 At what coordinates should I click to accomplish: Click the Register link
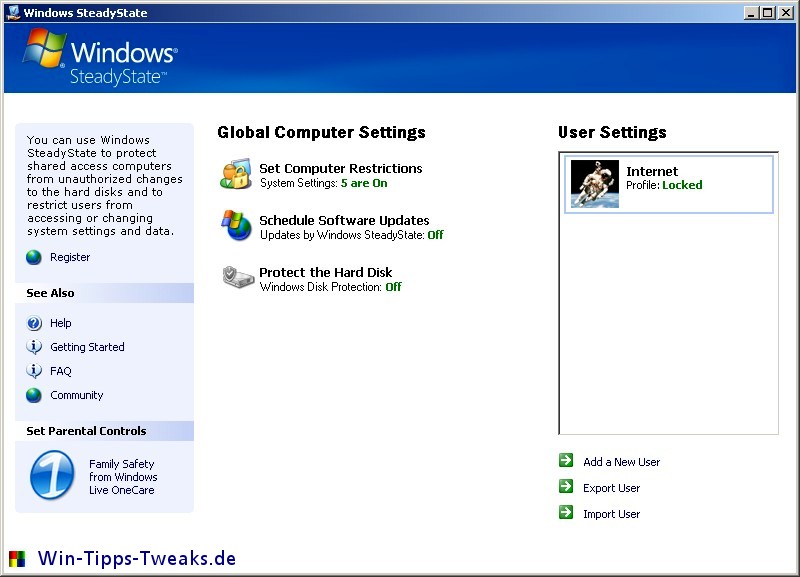coord(70,257)
